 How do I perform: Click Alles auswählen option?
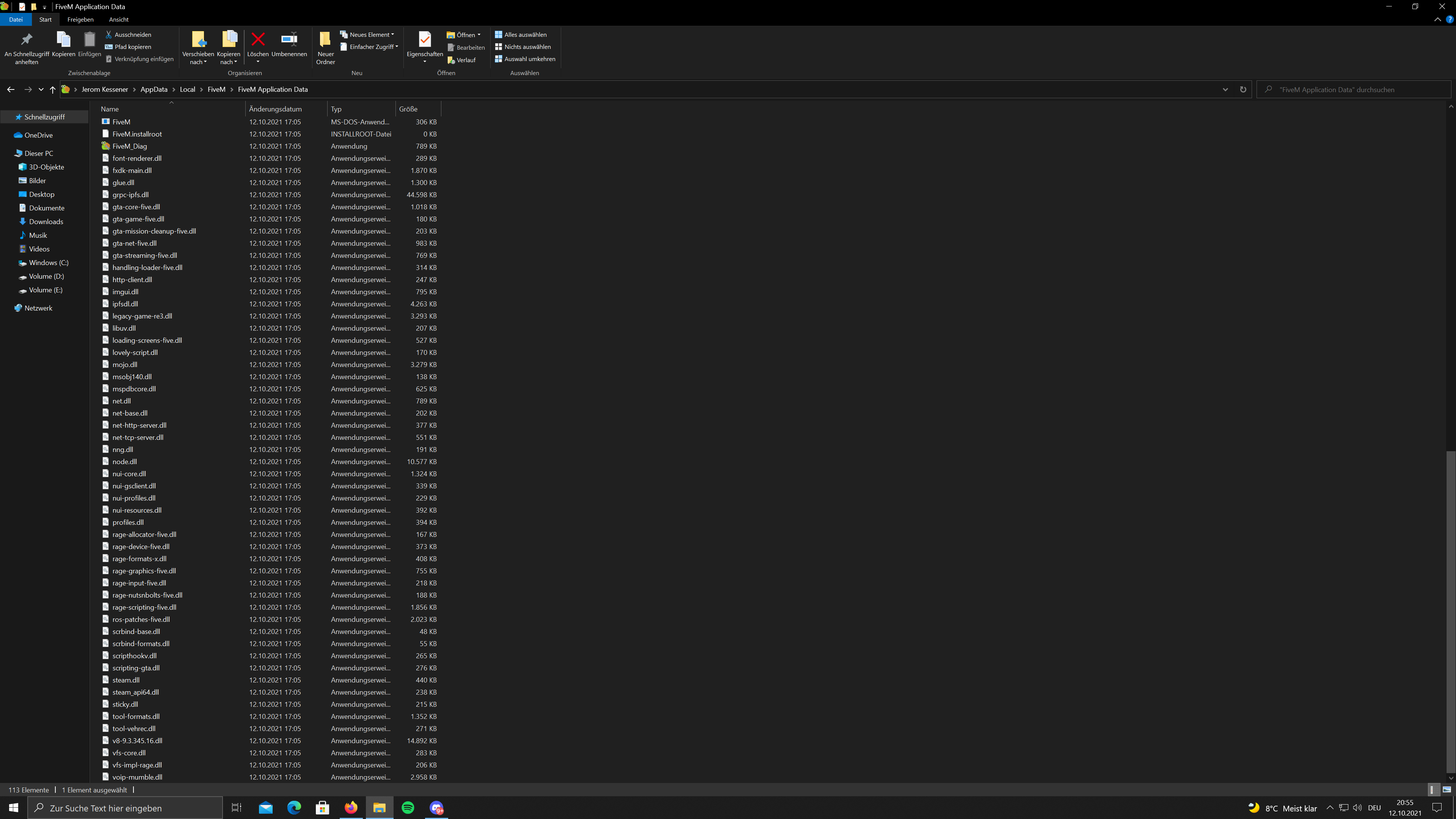click(521, 35)
